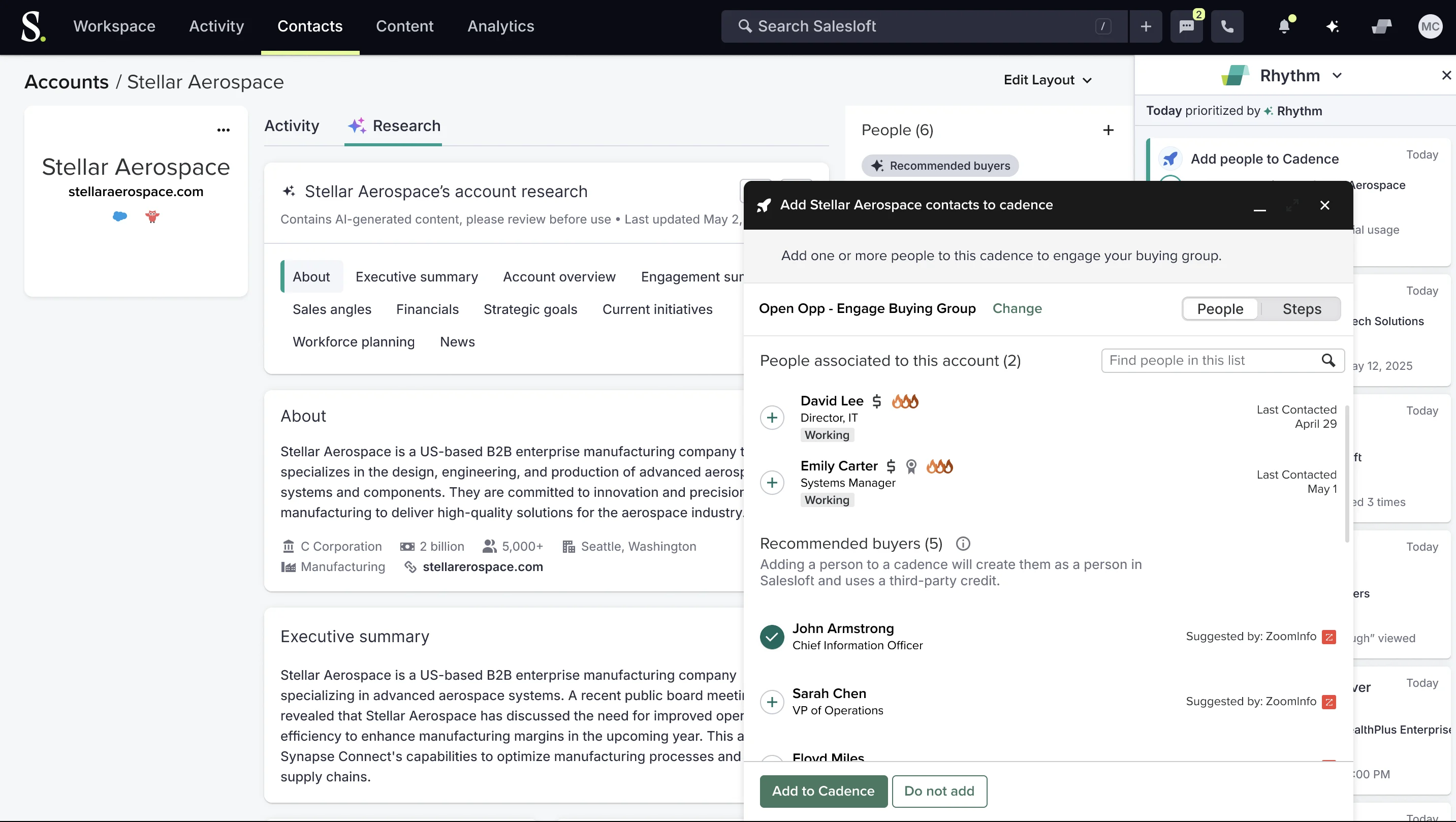Viewport: 1456px width, 822px height.
Task: Select the Executive summary section tab
Action: click(x=417, y=277)
